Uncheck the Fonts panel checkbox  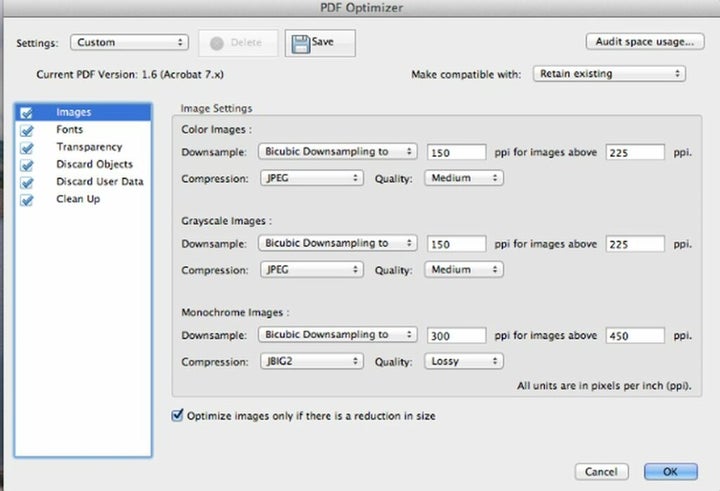(x=27, y=130)
